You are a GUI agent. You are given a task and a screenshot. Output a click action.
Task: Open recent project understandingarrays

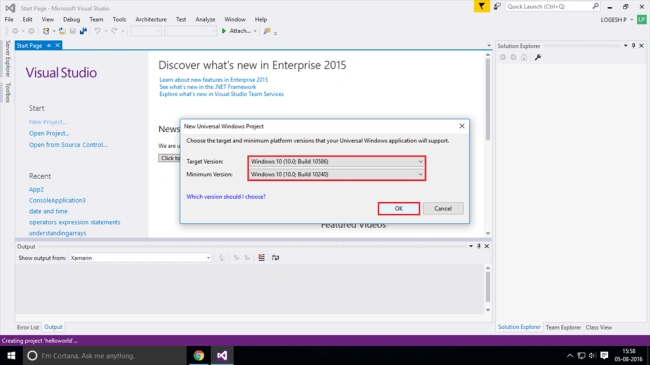(58, 233)
